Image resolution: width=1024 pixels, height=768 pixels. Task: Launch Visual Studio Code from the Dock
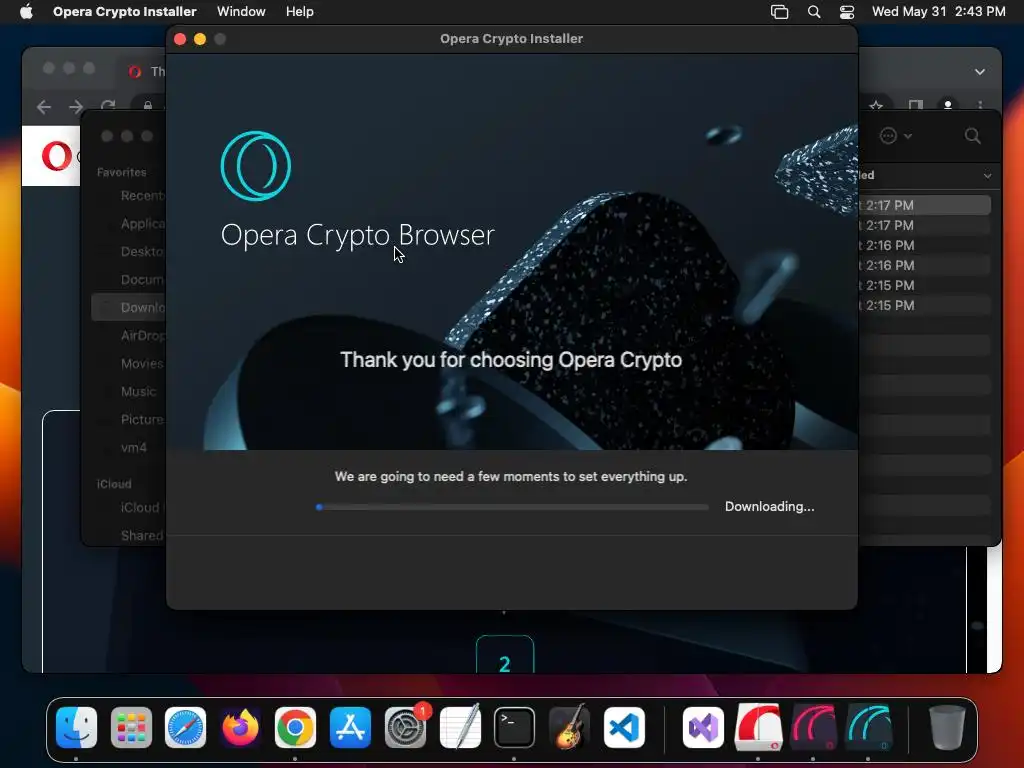pos(624,728)
